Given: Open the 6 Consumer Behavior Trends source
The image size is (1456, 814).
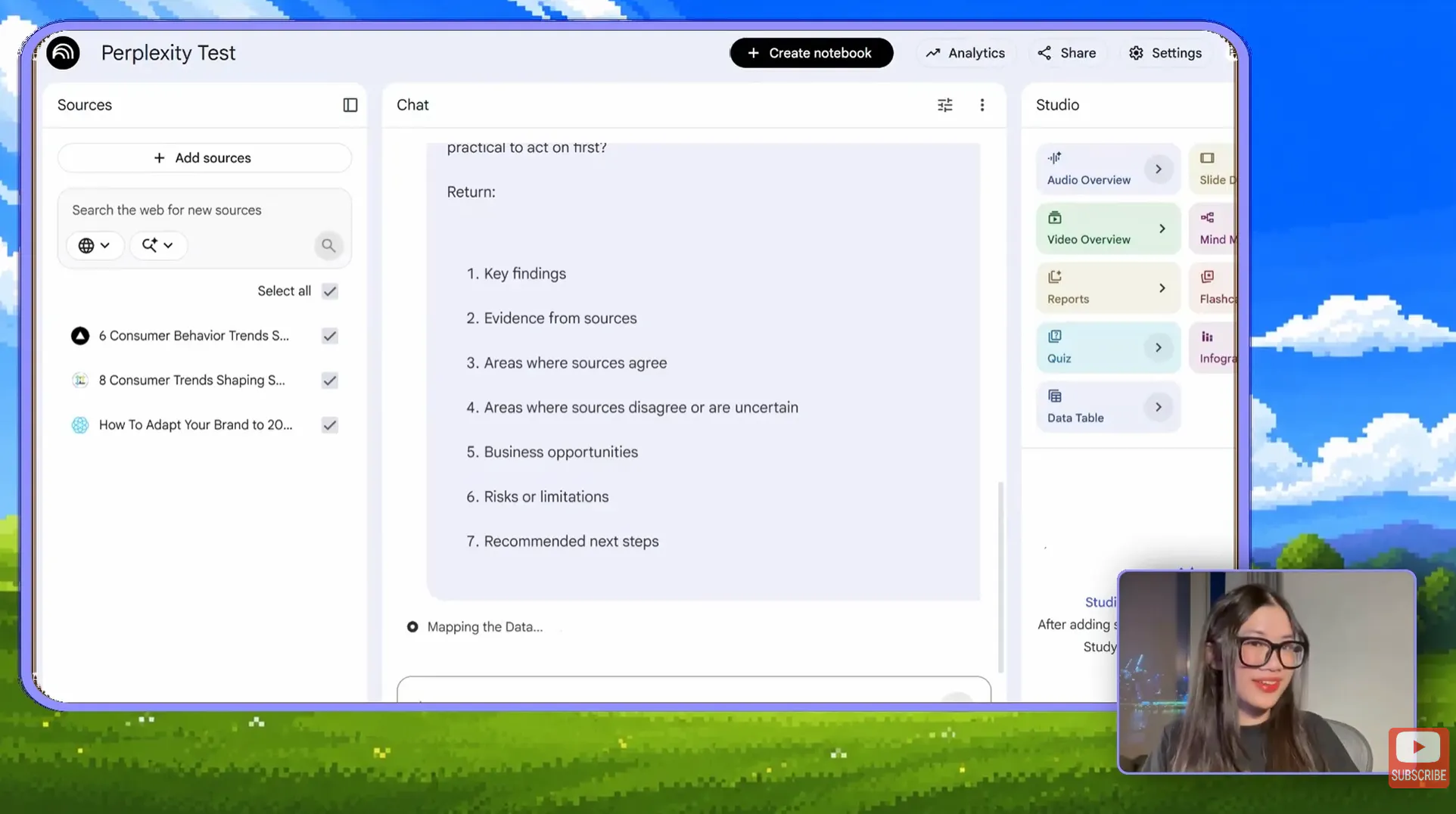Looking at the screenshot, I should click(x=194, y=336).
